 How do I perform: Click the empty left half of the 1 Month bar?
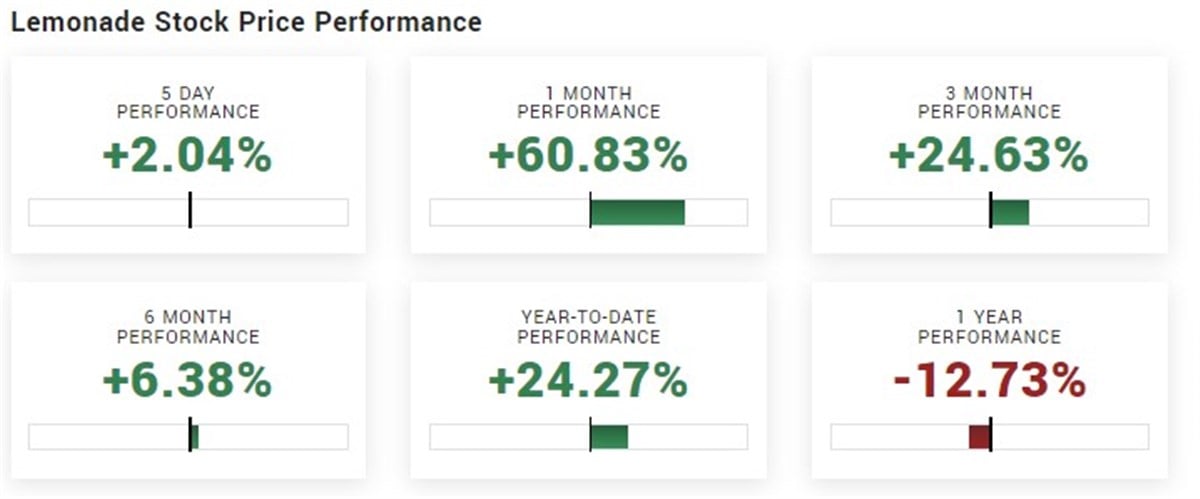tap(510, 212)
